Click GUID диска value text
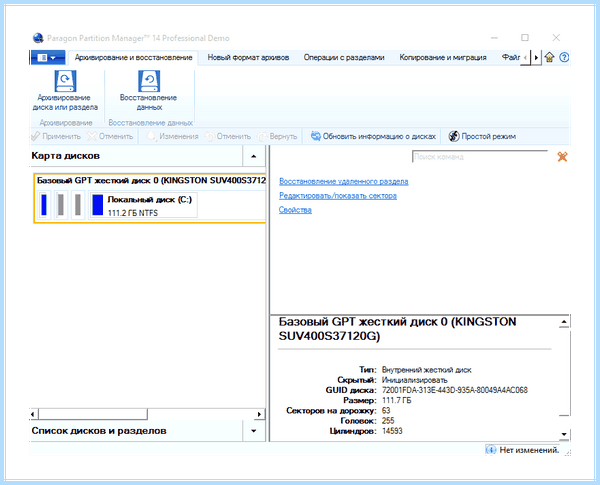Viewport: 600px width, 485px height. pyautogui.click(x=455, y=390)
